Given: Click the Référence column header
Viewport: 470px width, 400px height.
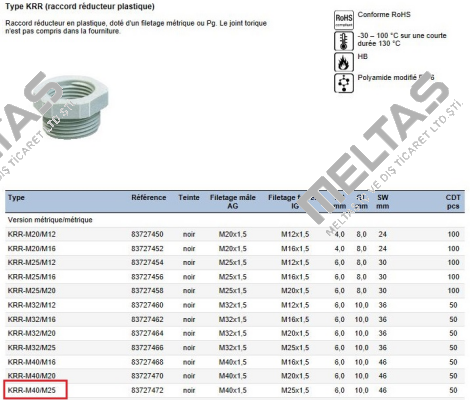Looking at the screenshot, I should [x=148, y=197].
